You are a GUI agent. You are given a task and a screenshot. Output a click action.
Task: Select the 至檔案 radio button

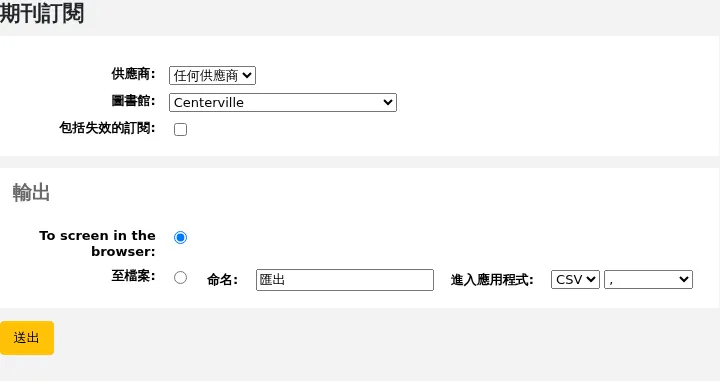180,277
